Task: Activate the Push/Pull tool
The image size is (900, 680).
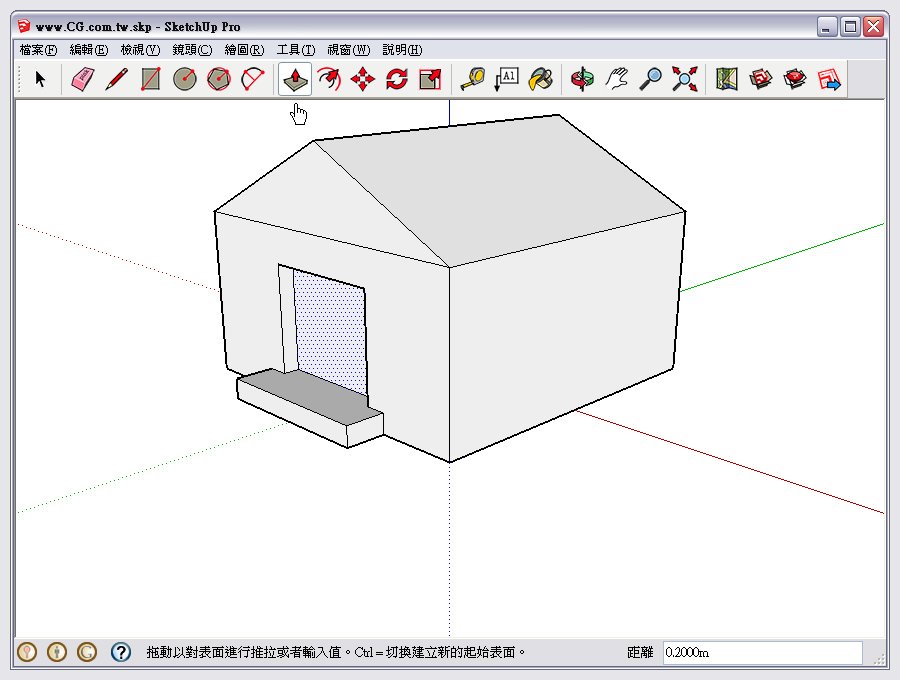Action: [x=295, y=79]
